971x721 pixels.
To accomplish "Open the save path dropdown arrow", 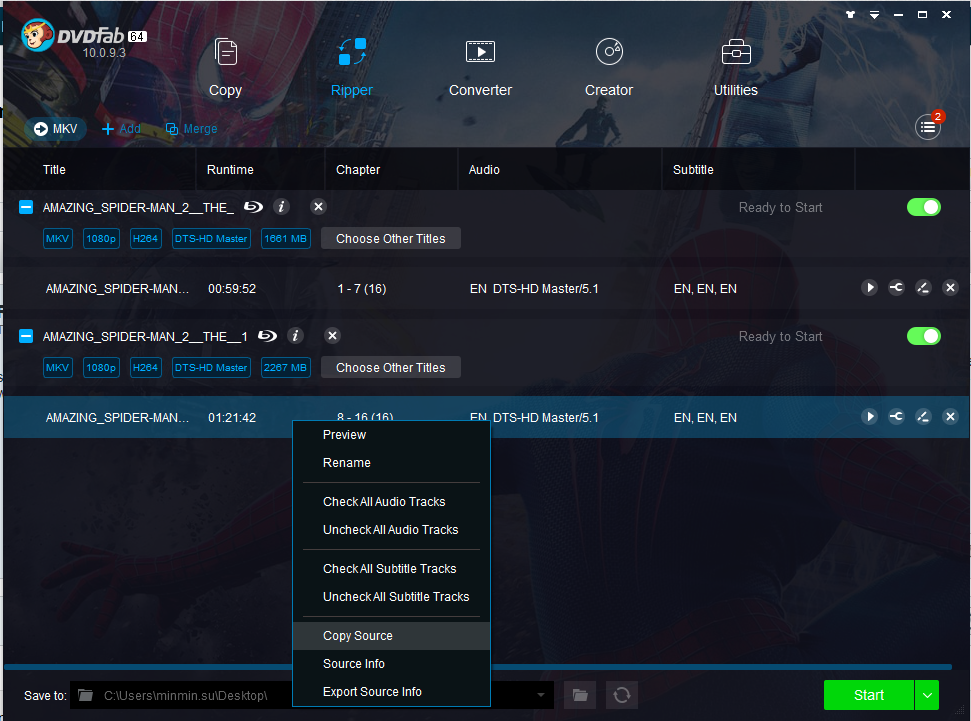I will point(541,695).
